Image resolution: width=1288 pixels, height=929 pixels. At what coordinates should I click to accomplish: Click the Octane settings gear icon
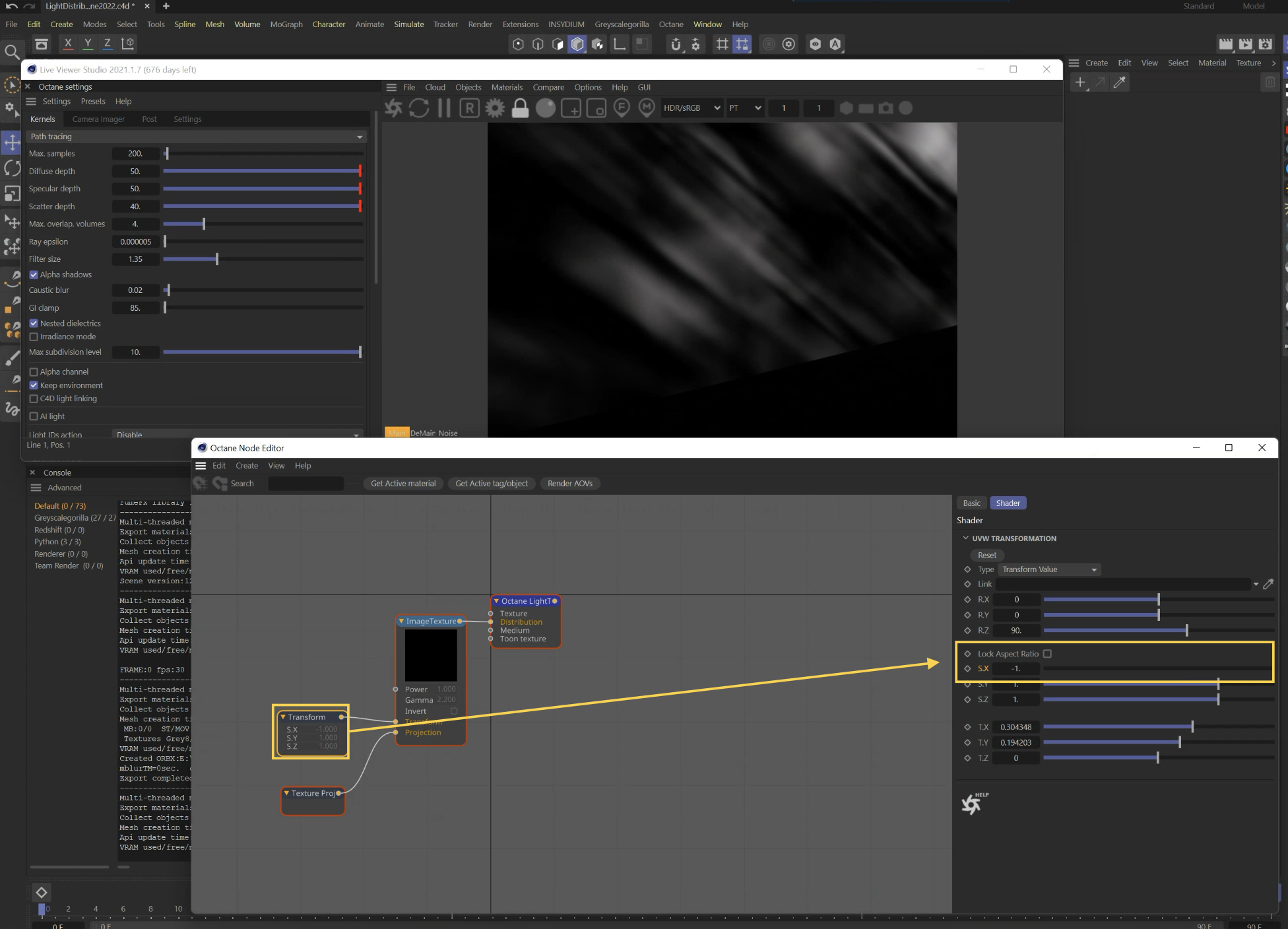(495, 108)
